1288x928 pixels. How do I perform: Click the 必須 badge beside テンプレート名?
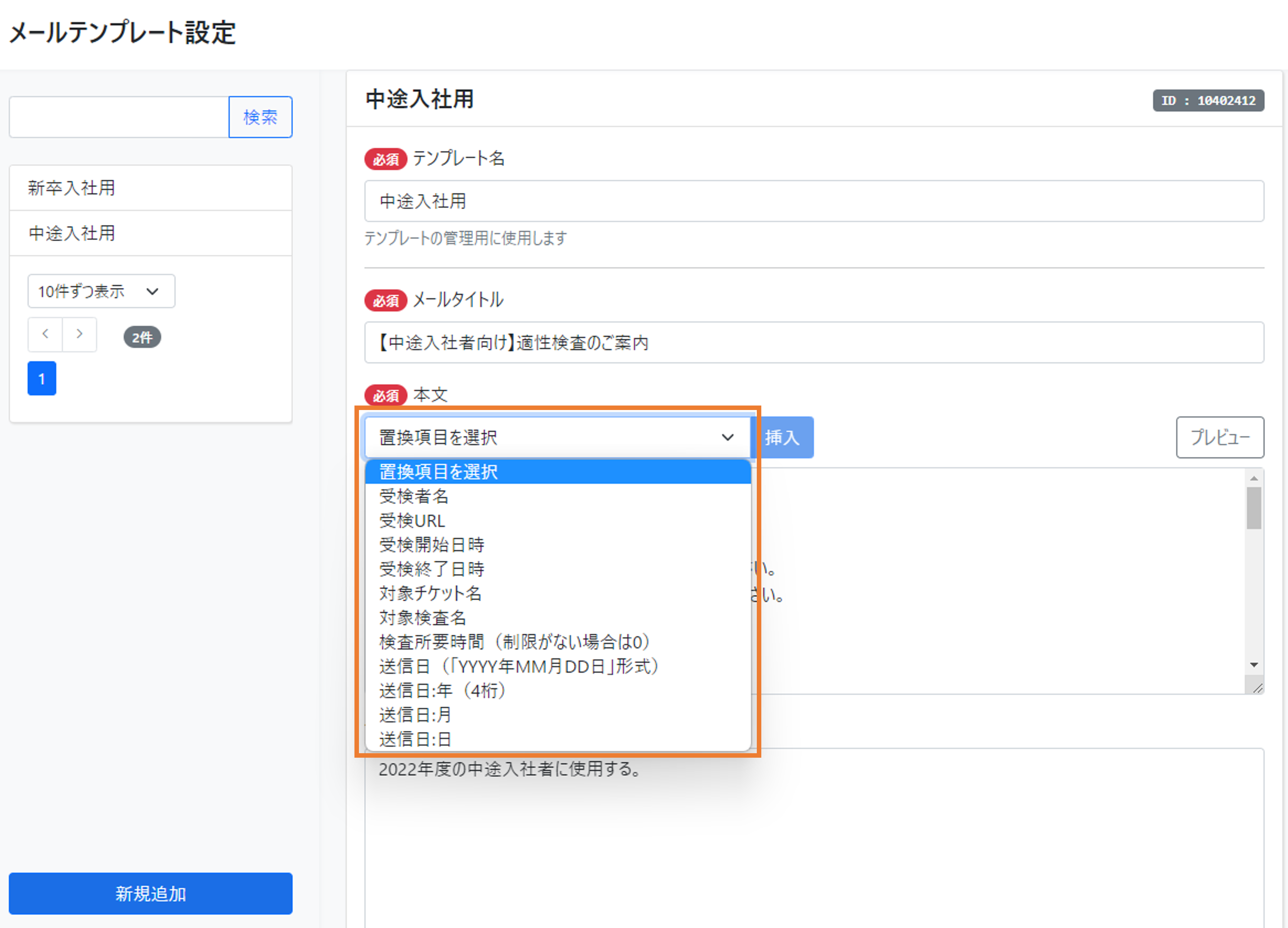coord(386,160)
